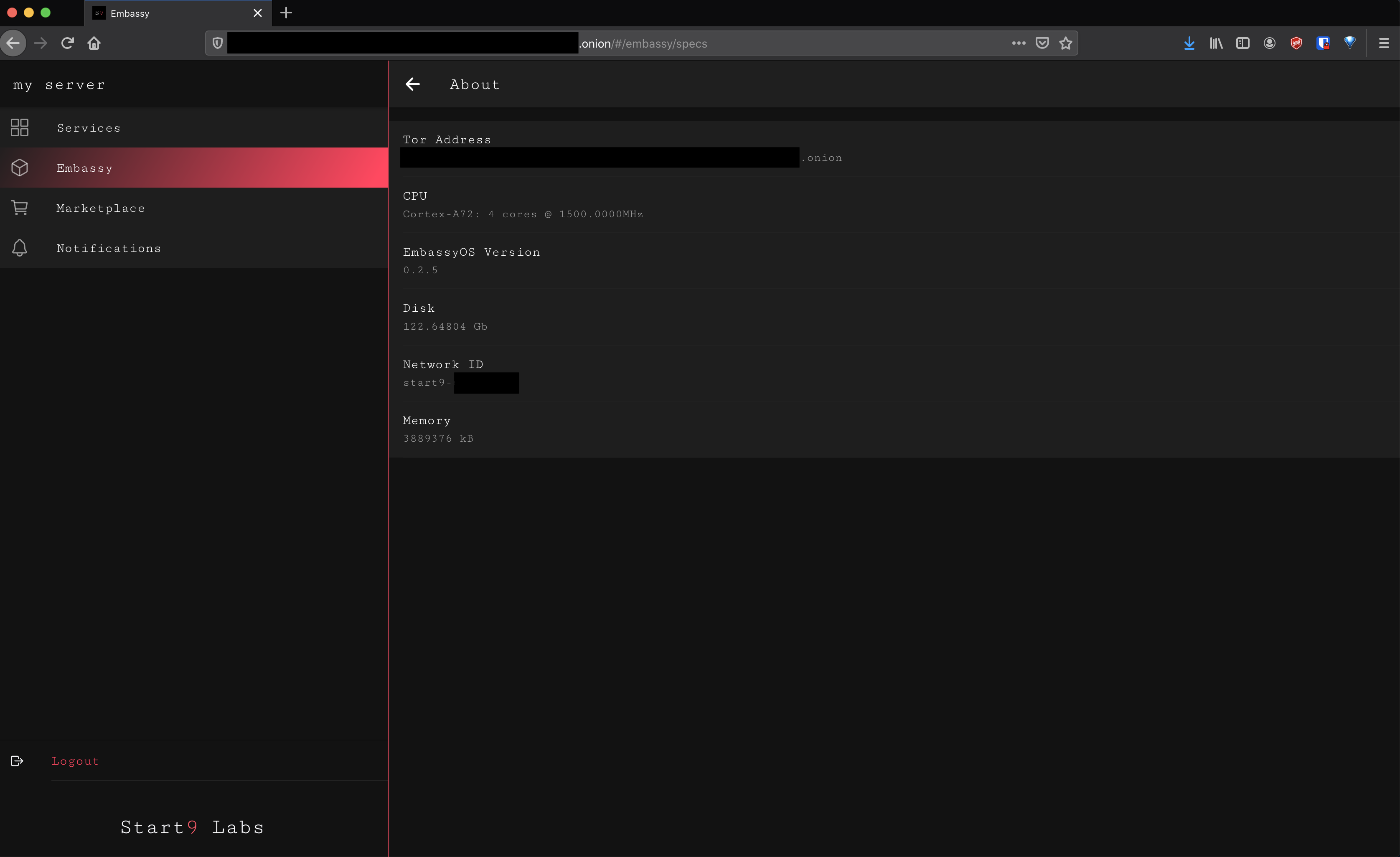Click the browser home button
The height and width of the screenshot is (857, 1400).
point(94,43)
